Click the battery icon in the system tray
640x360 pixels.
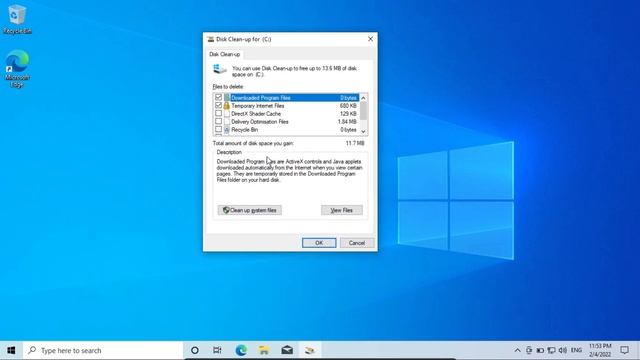540,350
